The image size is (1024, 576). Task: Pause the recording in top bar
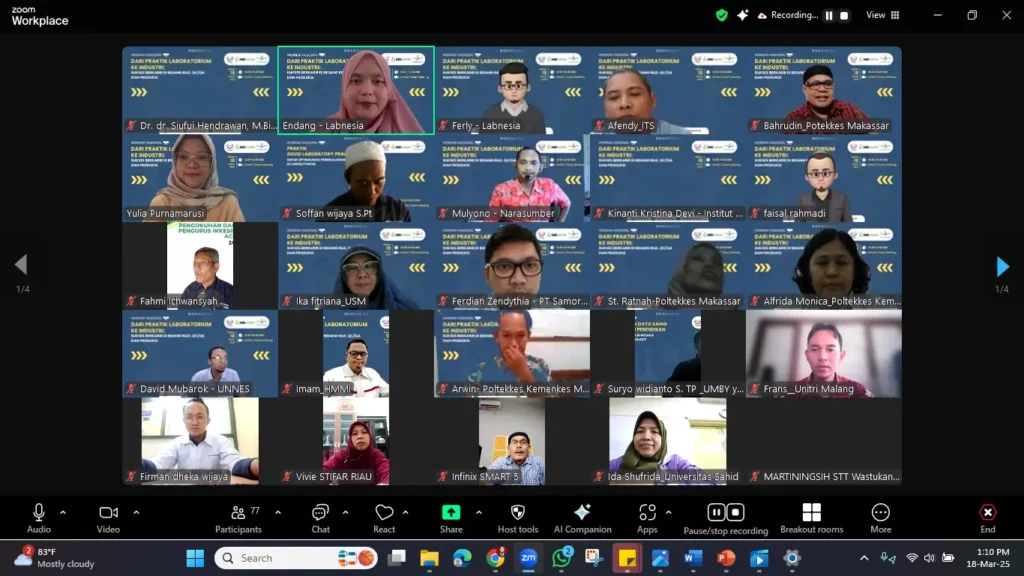tap(828, 15)
